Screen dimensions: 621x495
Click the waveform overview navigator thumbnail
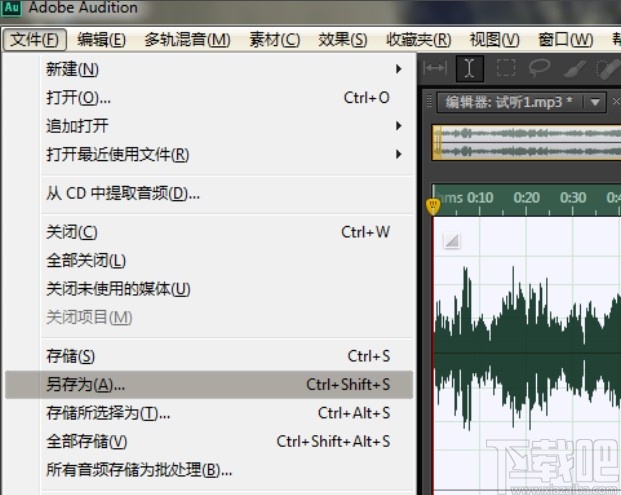coord(526,143)
